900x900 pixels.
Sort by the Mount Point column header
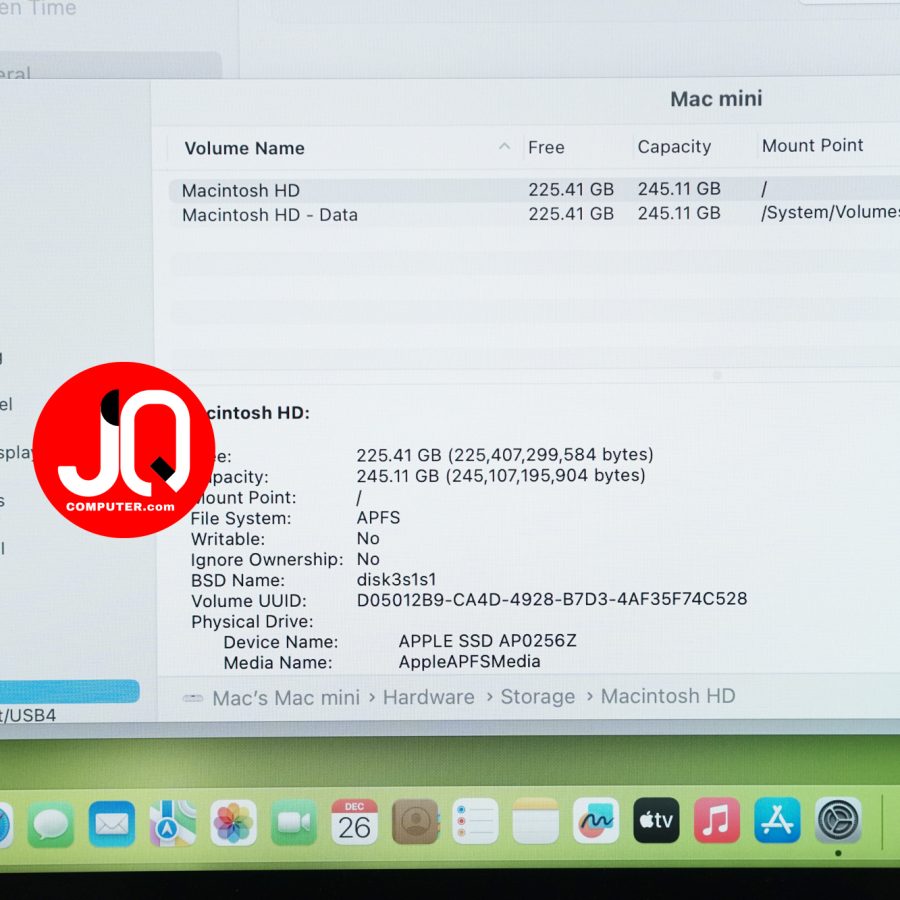point(812,145)
